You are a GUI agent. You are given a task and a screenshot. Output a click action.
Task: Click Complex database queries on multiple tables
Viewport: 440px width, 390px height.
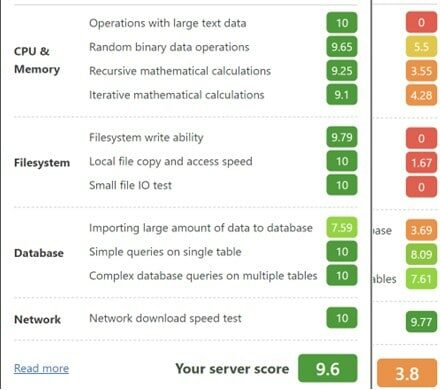203,276
